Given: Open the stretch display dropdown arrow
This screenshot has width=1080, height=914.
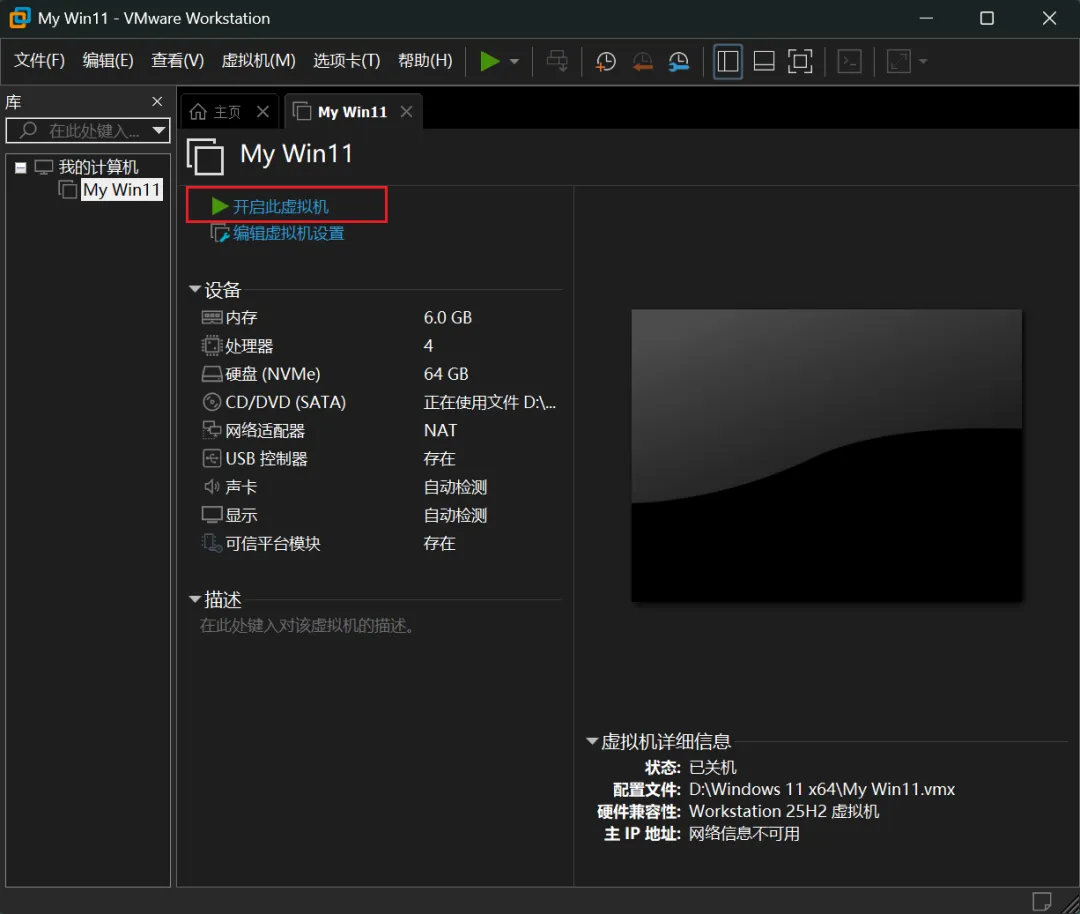Looking at the screenshot, I should [923, 61].
